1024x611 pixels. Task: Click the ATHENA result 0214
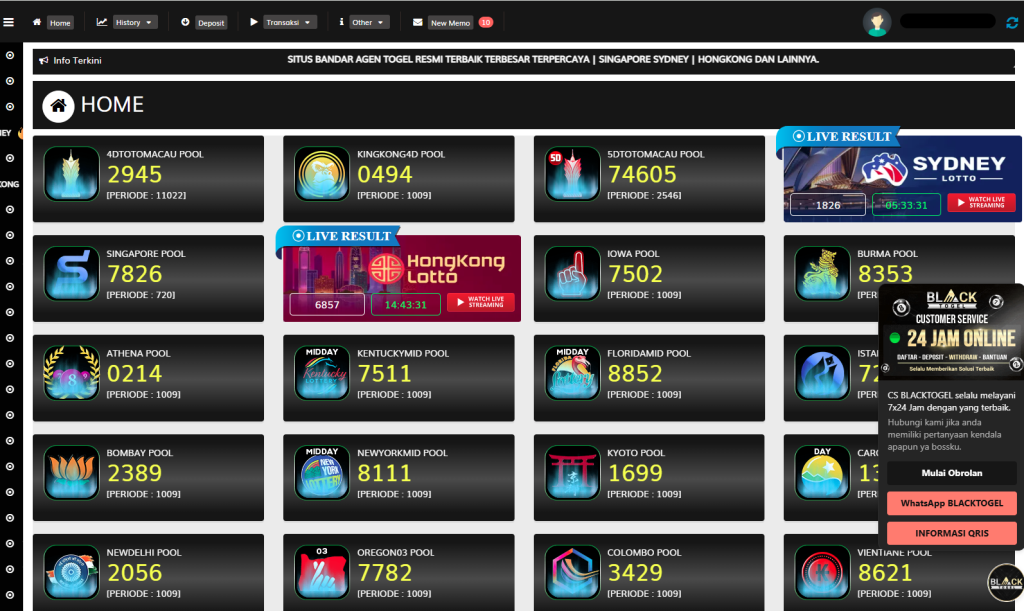click(135, 373)
